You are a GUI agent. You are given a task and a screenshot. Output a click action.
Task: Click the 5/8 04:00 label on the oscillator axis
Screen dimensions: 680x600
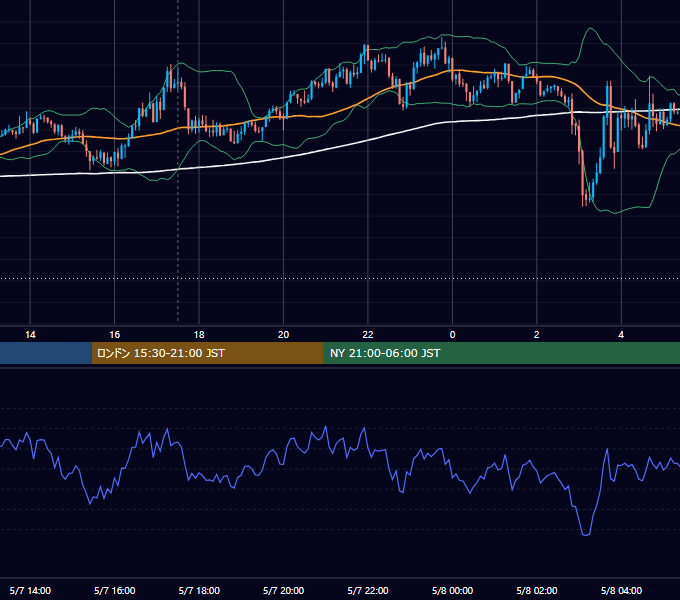(621, 590)
